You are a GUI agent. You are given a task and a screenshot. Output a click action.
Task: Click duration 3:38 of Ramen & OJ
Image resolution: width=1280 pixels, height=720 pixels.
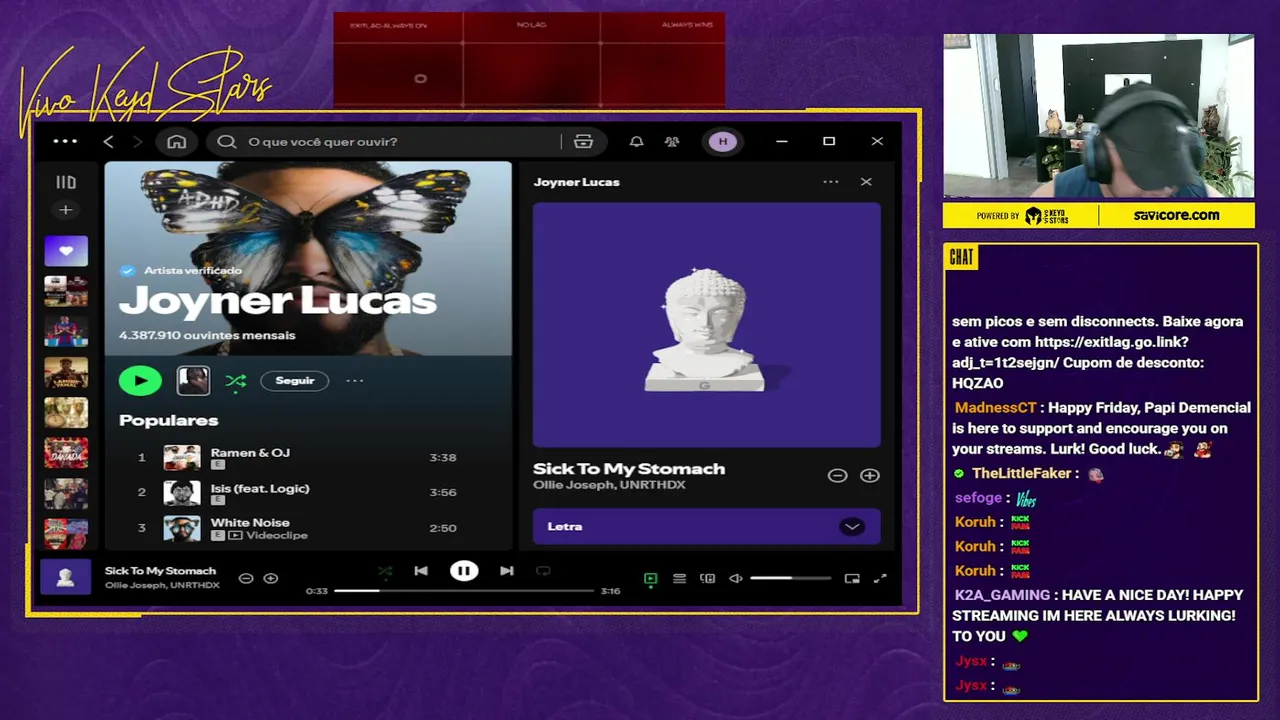[x=443, y=457]
